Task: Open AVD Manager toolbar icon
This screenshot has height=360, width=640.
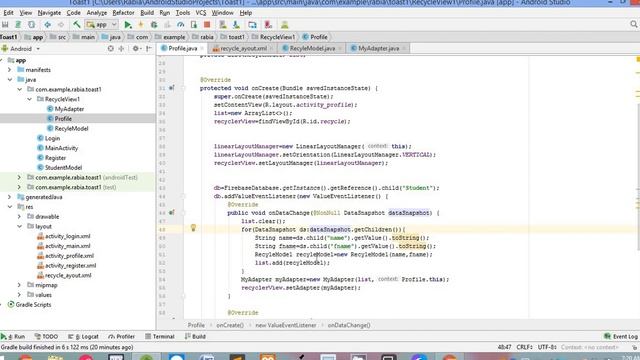Action: point(223,25)
